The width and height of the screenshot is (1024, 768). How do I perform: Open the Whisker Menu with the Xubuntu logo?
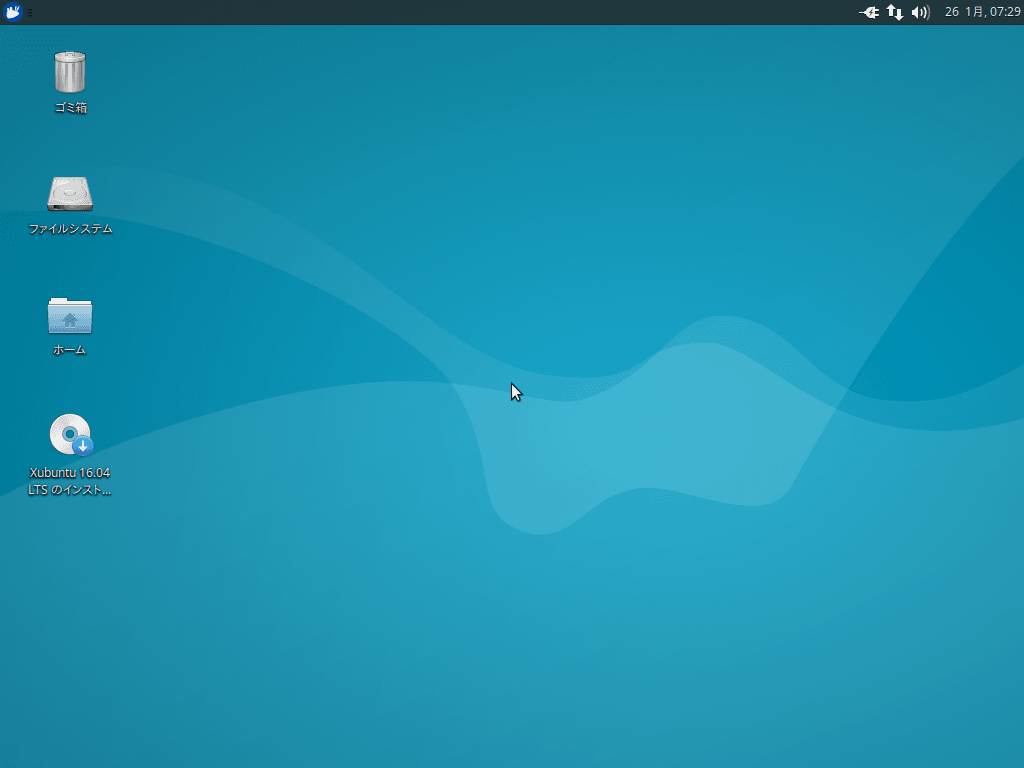tap(13, 13)
